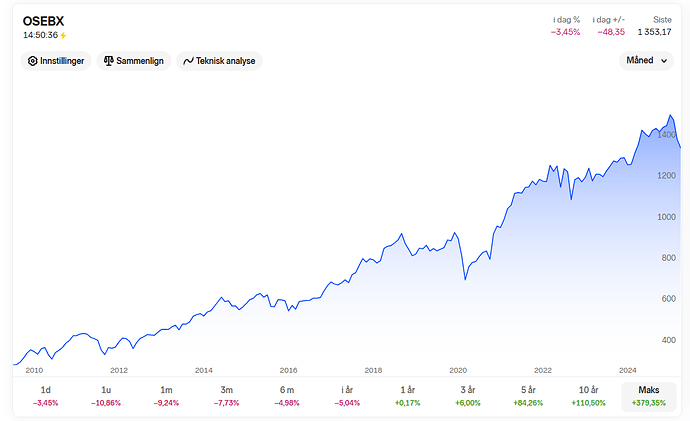Show the 5 år performance
This screenshot has height=421, width=690.
point(528,396)
